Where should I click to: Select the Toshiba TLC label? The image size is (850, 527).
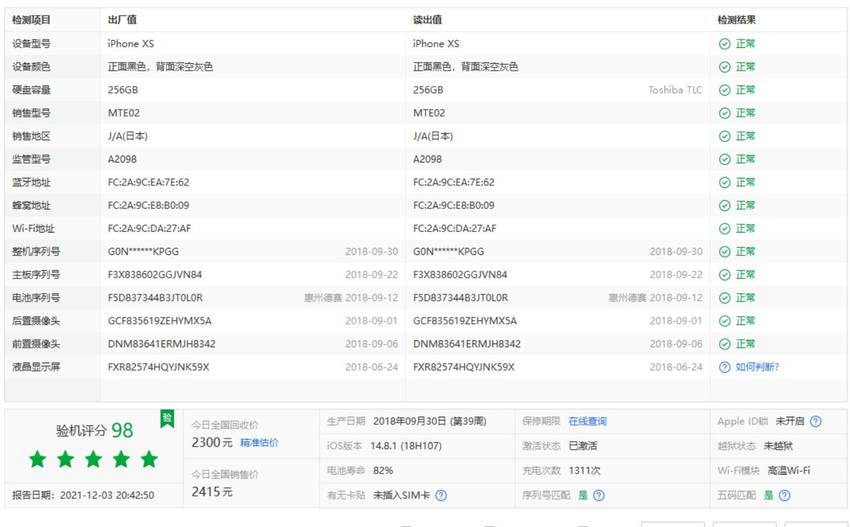pyautogui.click(x=675, y=90)
